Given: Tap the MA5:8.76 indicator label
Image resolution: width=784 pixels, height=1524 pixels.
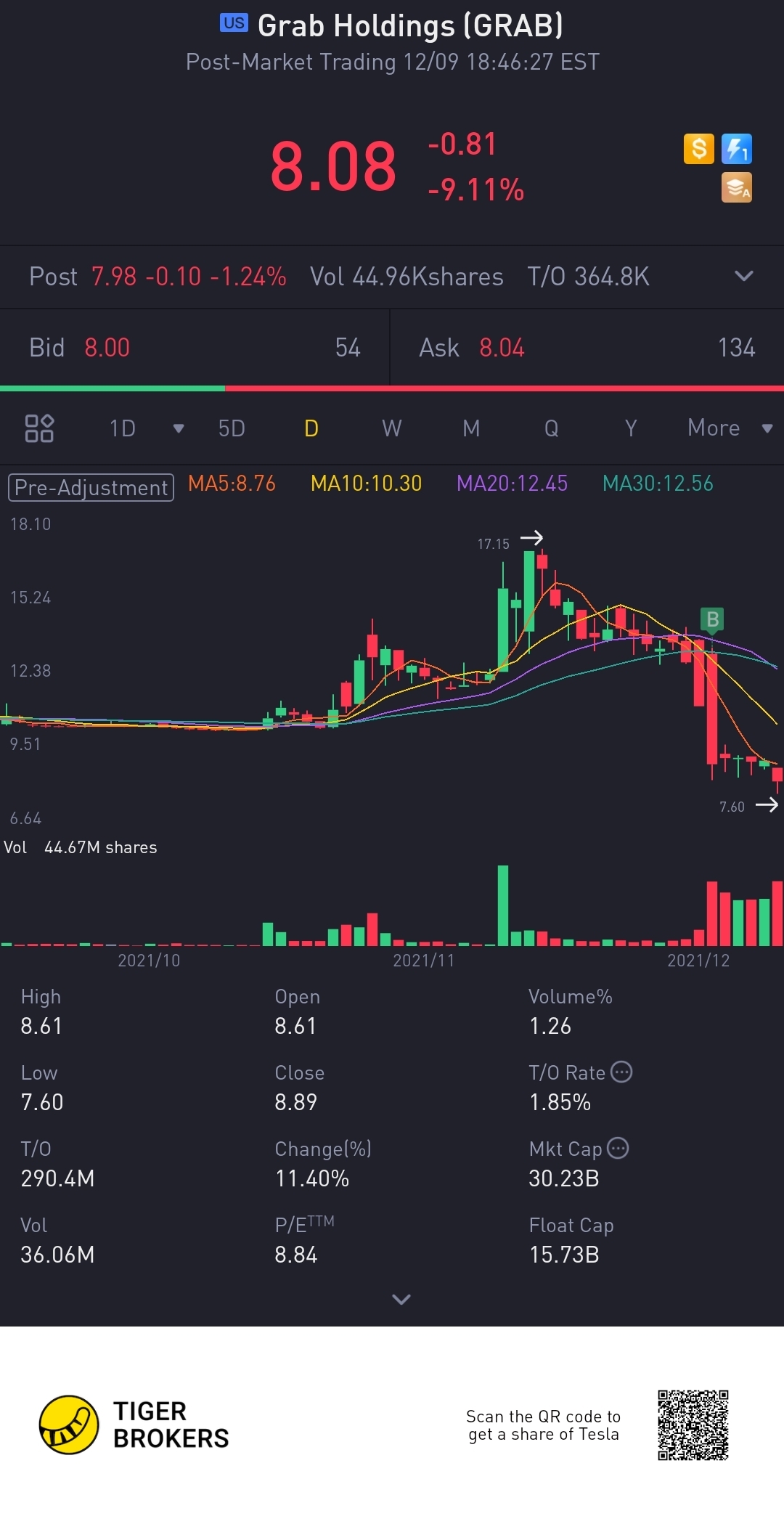Looking at the screenshot, I should (x=232, y=484).
